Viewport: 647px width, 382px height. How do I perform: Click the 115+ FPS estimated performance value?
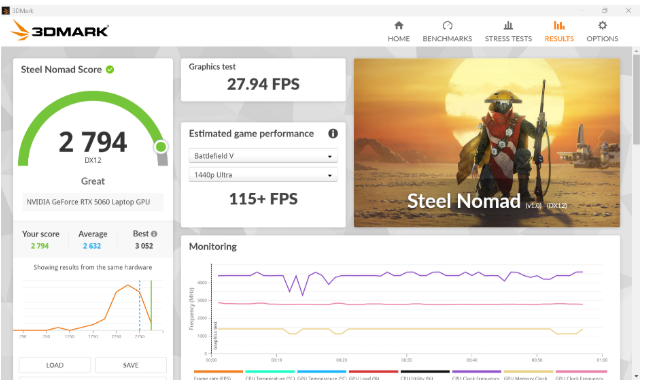(x=263, y=199)
